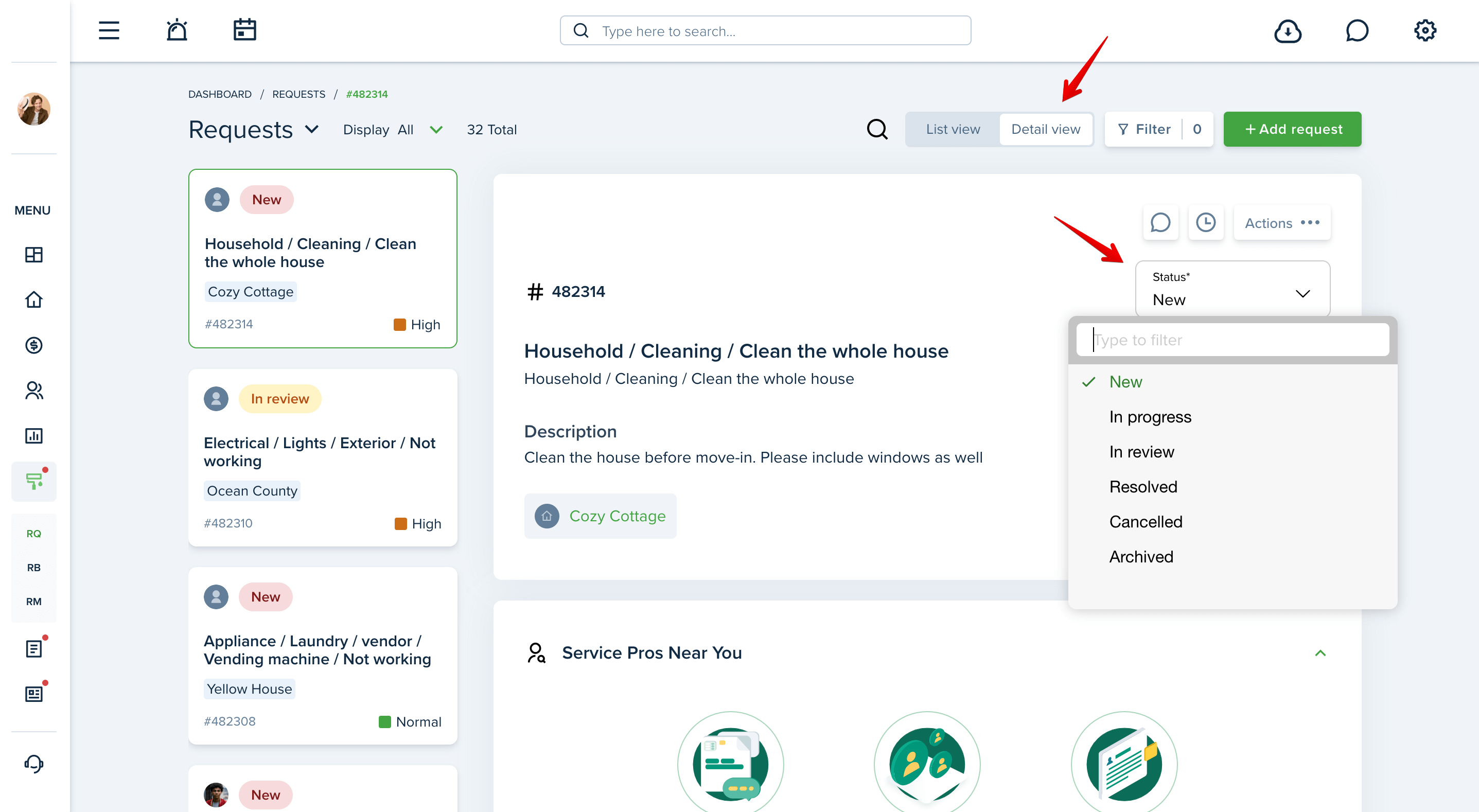This screenshot has height=812, width=1479.
Task: Open the support headset icon
Action: pyautogui.click(x=34, y=764)
